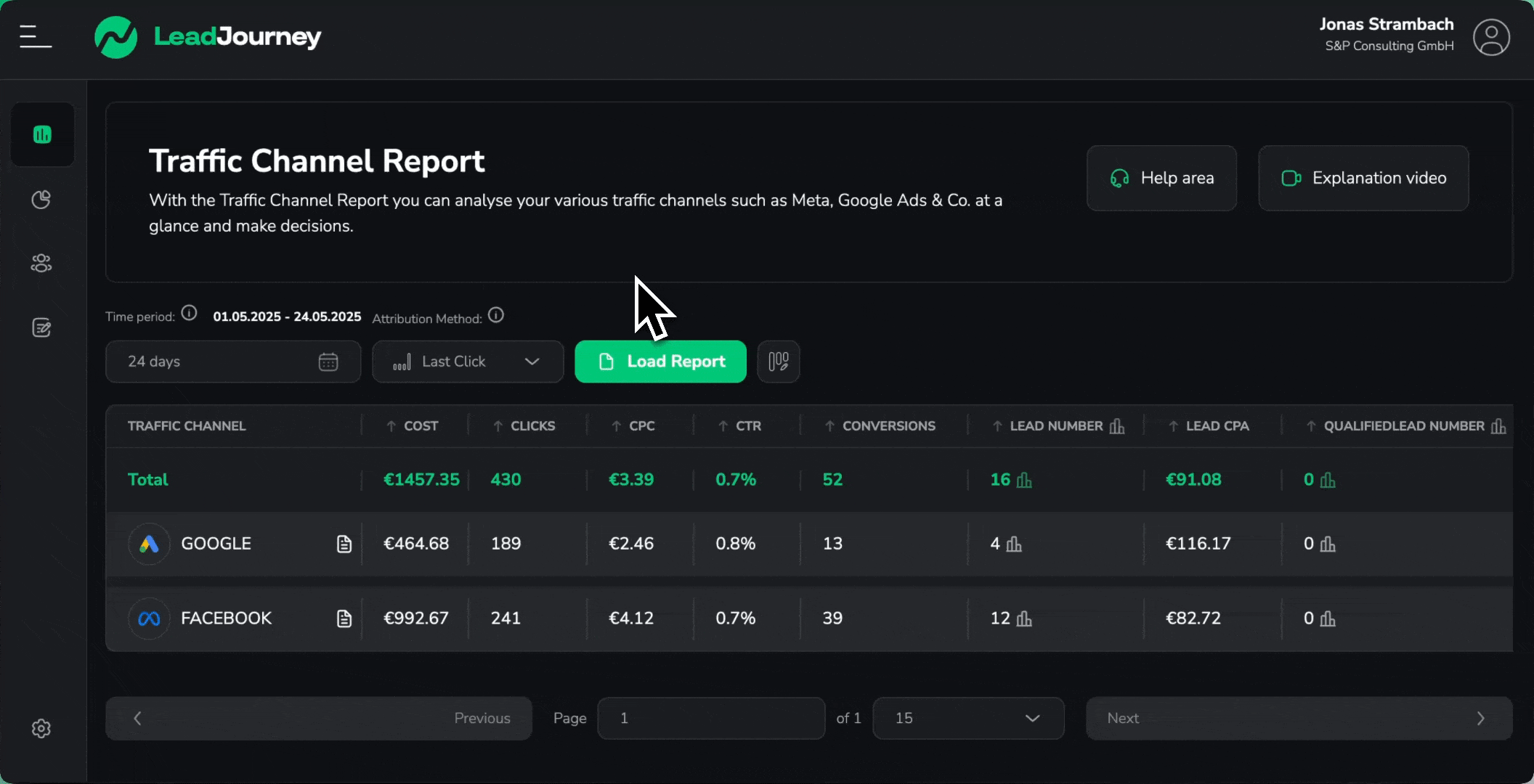Click the Google clicks value 189
Image resolution: width=1534 pixels, height=784 pixels.
(506, 544)
